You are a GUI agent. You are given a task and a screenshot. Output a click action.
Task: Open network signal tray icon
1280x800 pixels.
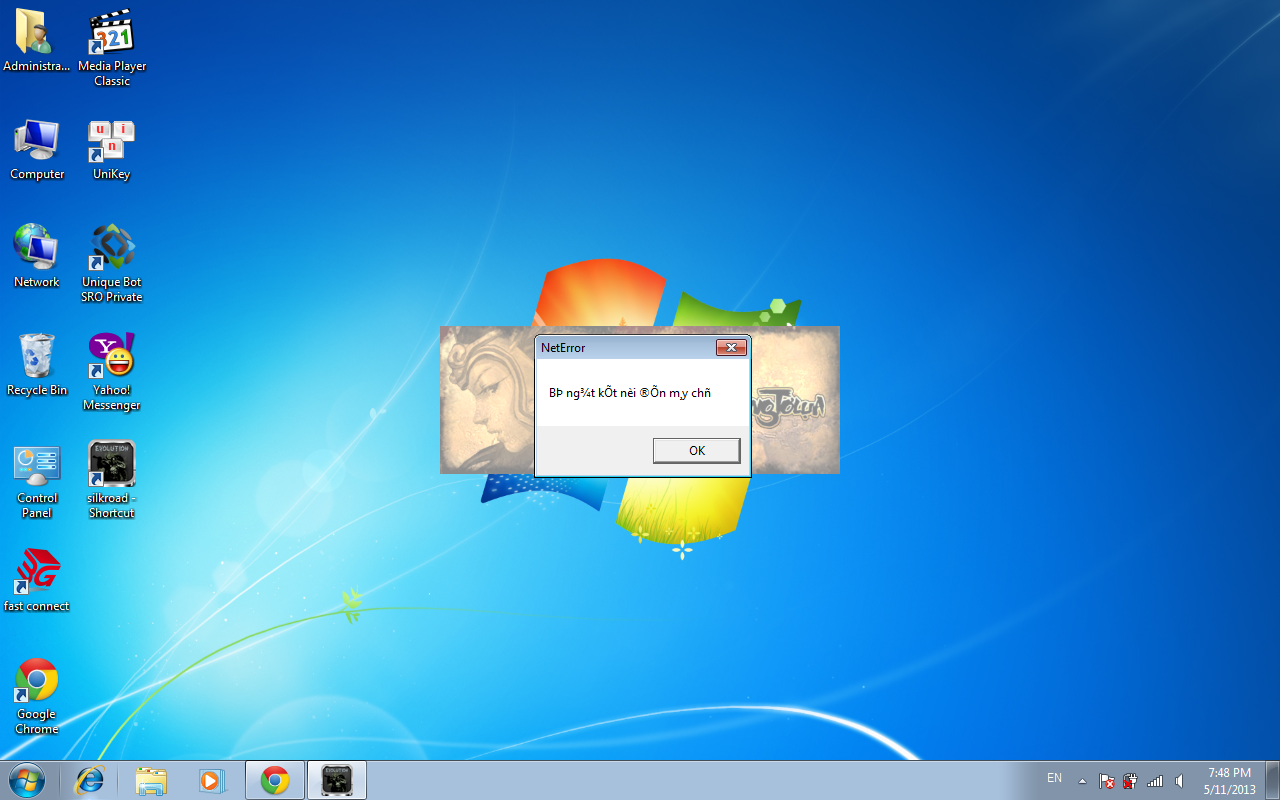click(1155, 781)
